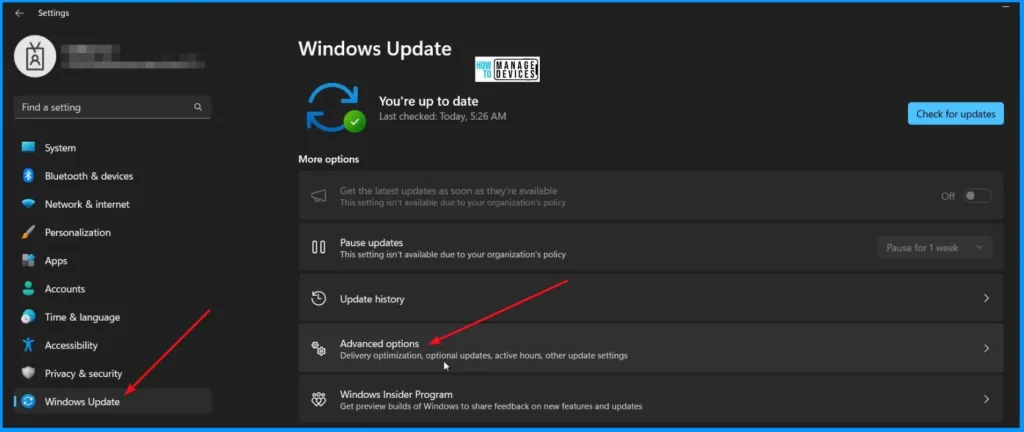Open Accounts category
The width and height of the screenshot is (1024, 432).
click(x=113, y=288)
